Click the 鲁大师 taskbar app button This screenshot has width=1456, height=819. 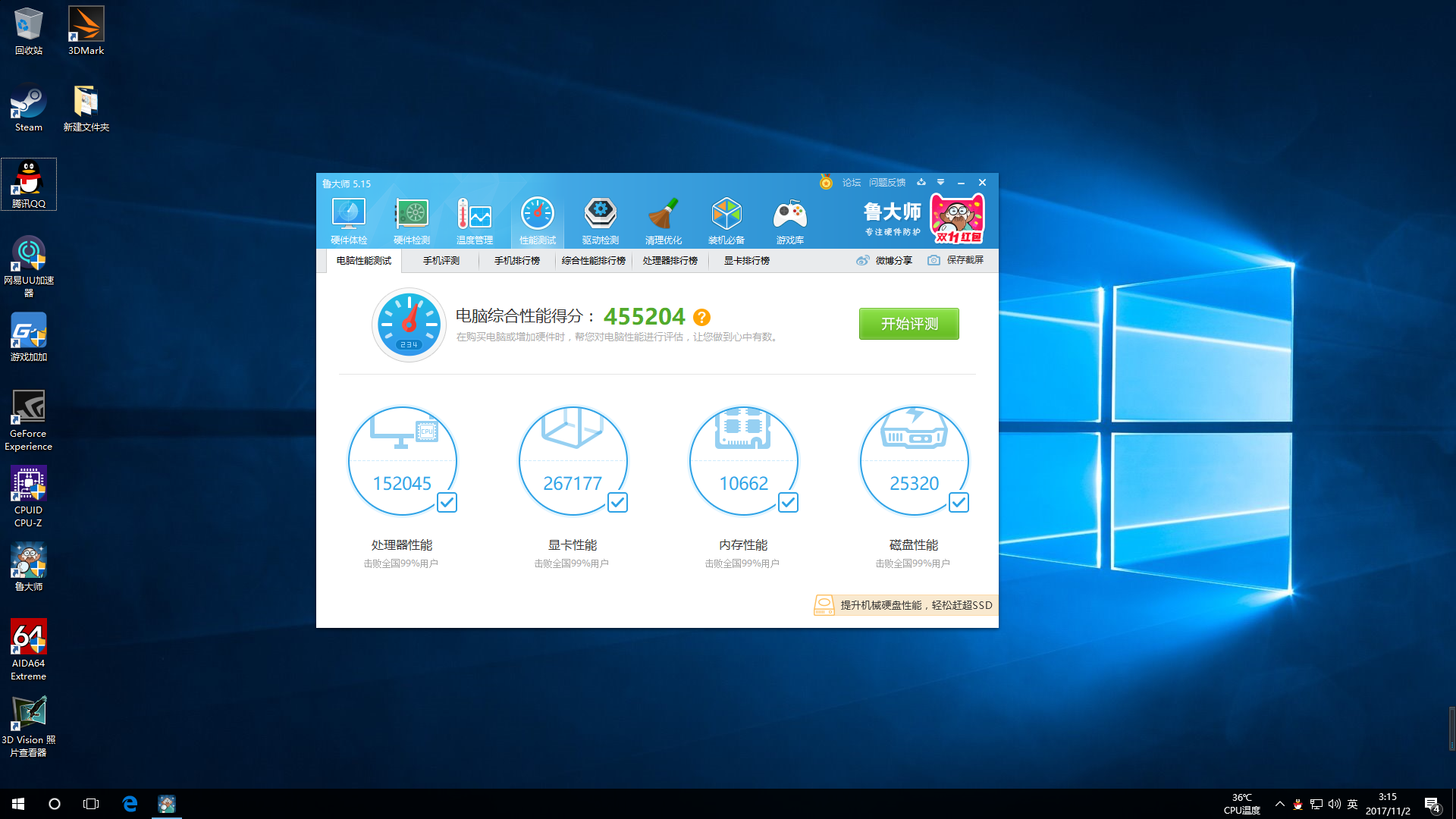pos(167,804)
